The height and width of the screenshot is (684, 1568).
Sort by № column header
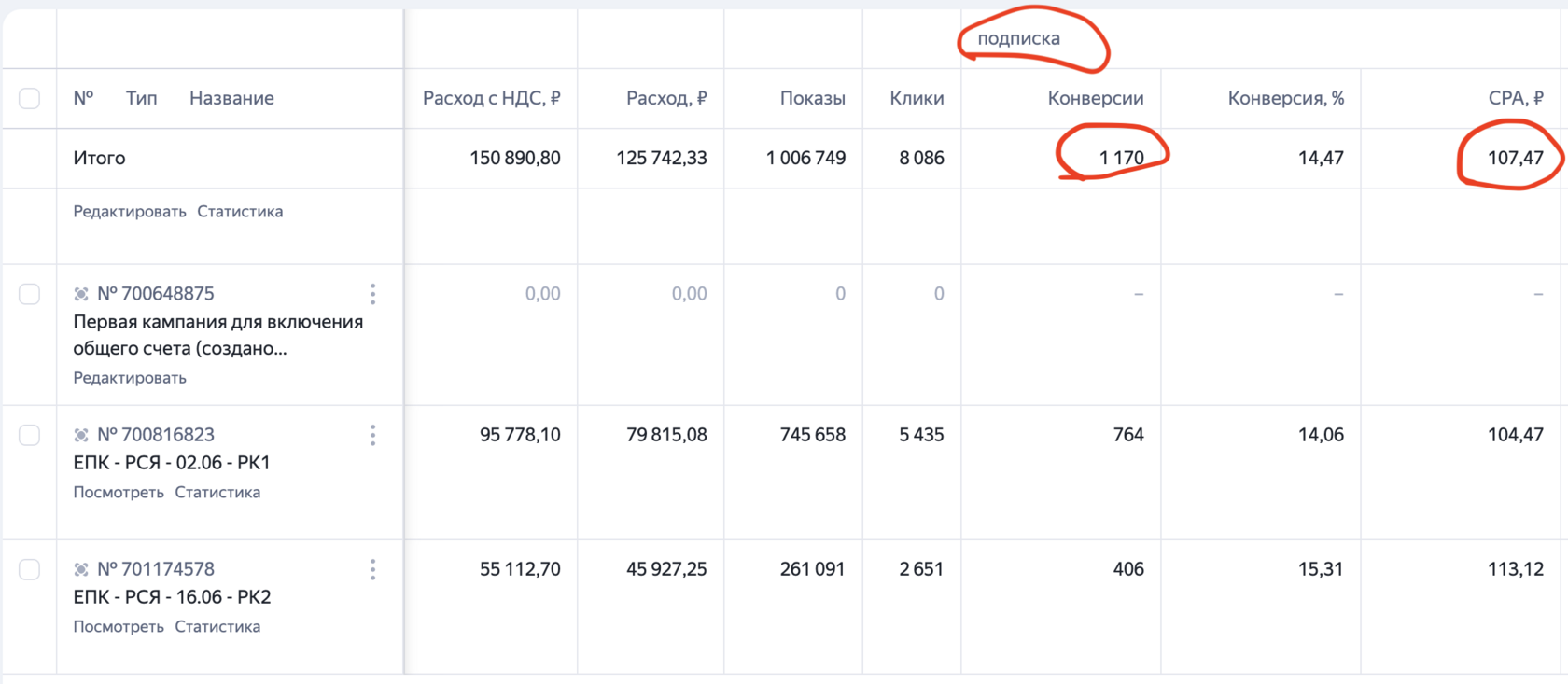click(x=83, y=98)
